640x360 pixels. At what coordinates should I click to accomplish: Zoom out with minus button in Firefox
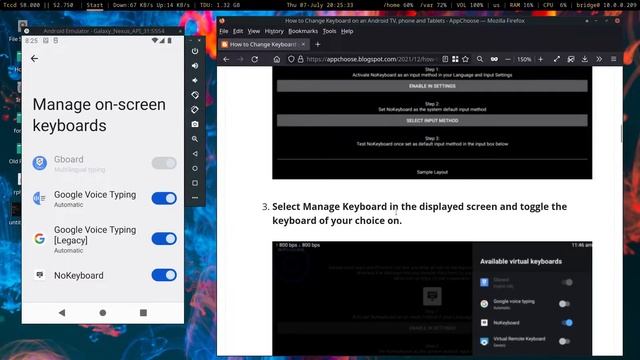point(508,59)
